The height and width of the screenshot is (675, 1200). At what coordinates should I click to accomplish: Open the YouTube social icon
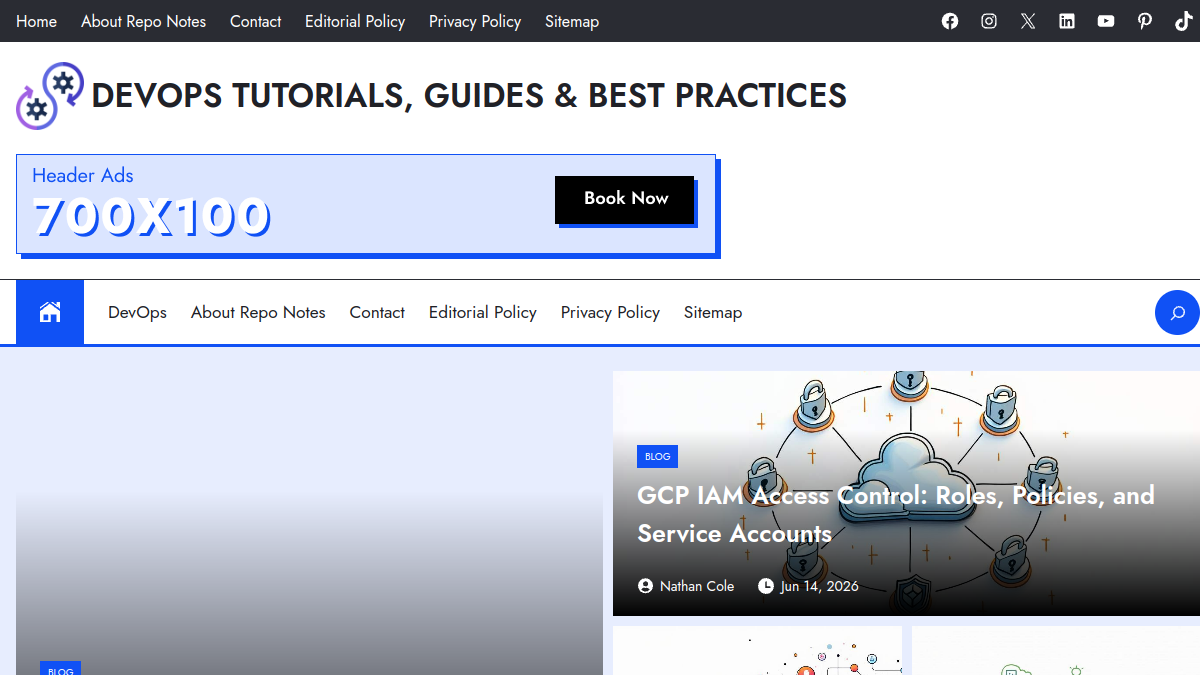tap(1106, 21)
